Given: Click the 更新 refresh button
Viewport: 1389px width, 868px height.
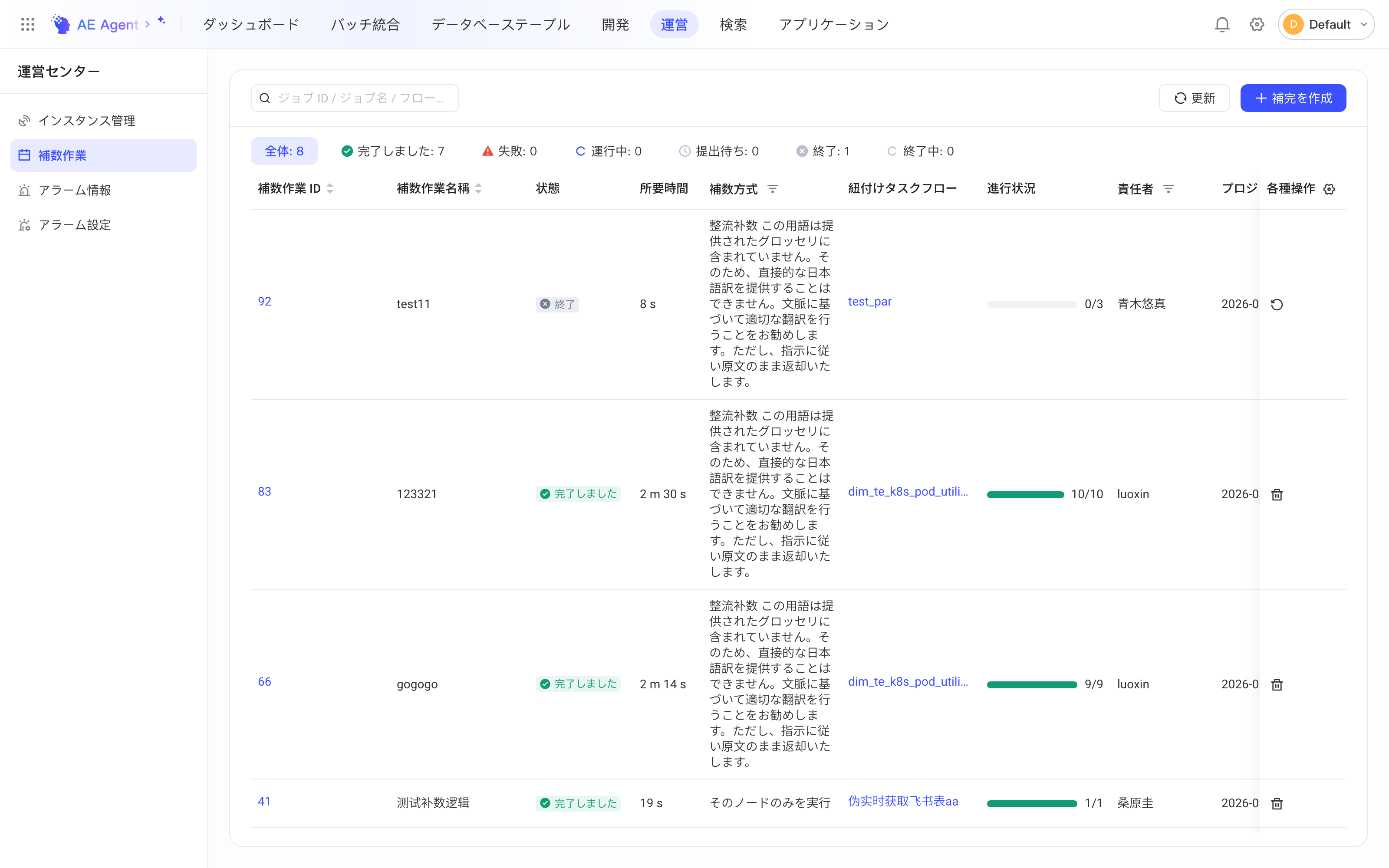Looking at the screenshot, I should pos(1195,98).
